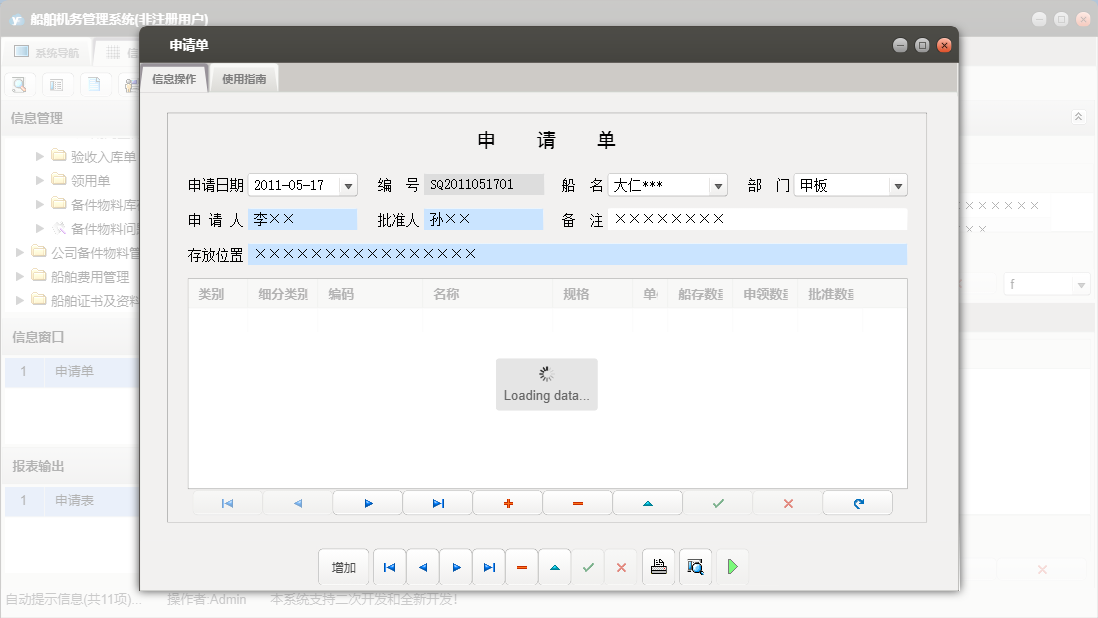Select the print icon in the bottom toolbar
This screenshot has width=1098, height=618.
[658, 567]
